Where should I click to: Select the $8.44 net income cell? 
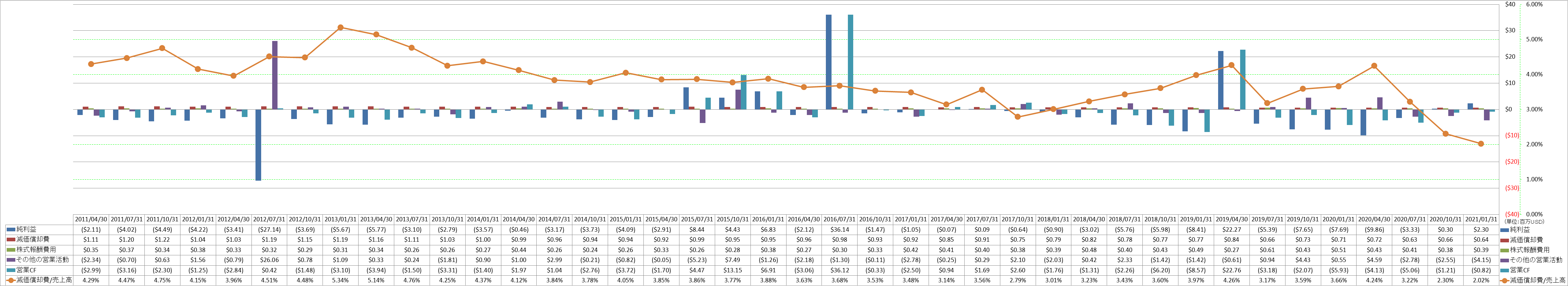(697, 230)
